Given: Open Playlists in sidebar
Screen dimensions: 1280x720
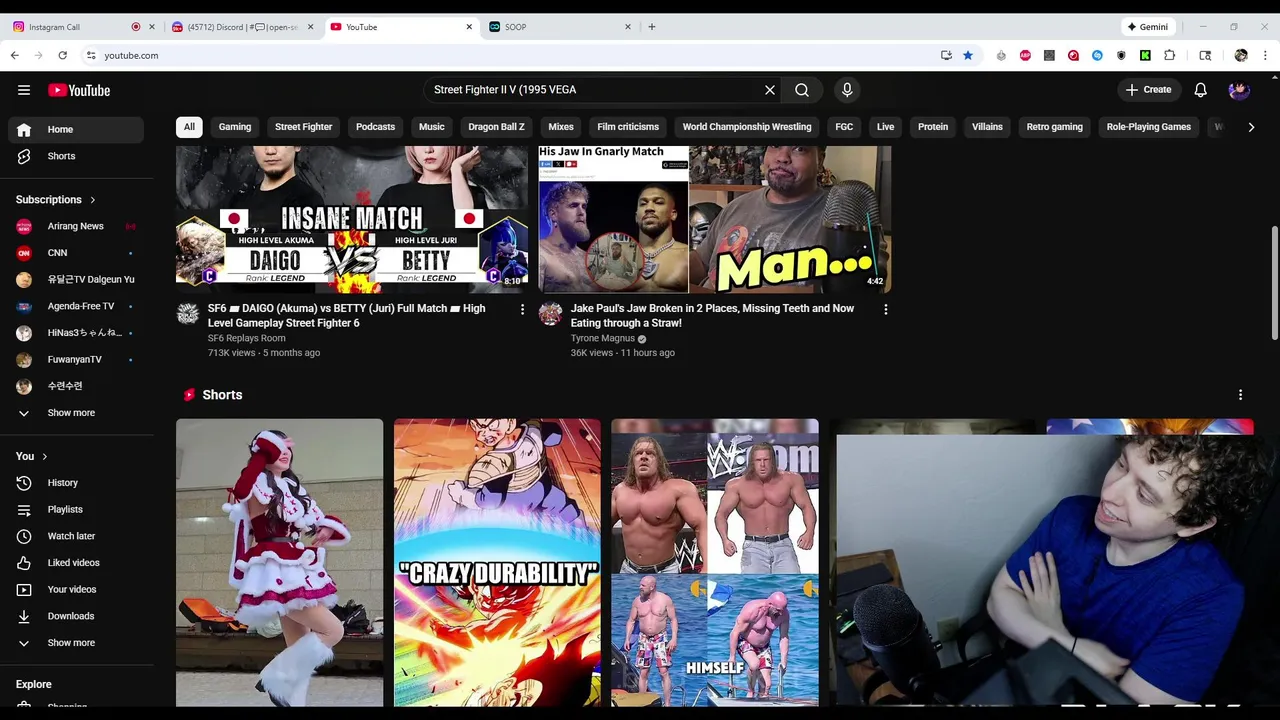Looking at the screenshot, I should coord(76,510).
